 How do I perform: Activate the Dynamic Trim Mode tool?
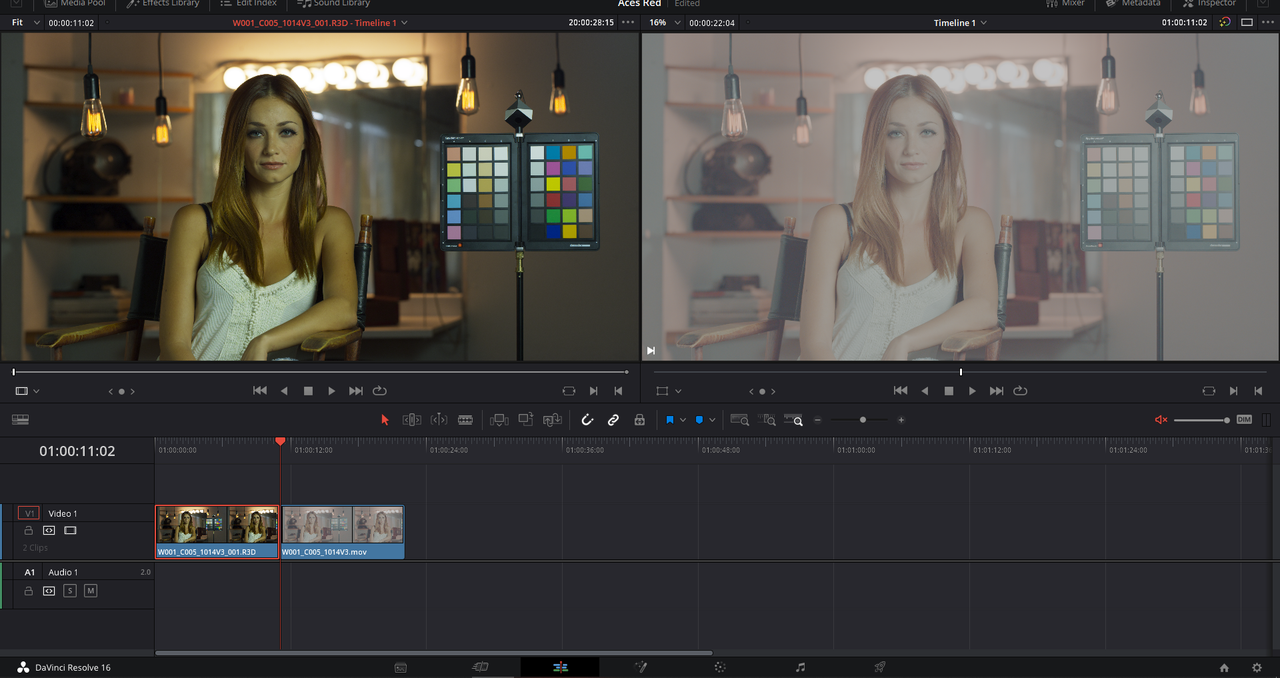point(438,420)
